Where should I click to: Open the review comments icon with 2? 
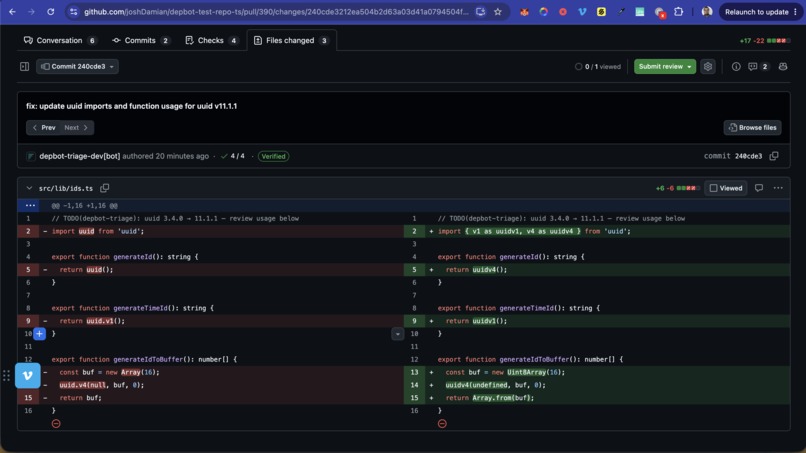point(758,66)
